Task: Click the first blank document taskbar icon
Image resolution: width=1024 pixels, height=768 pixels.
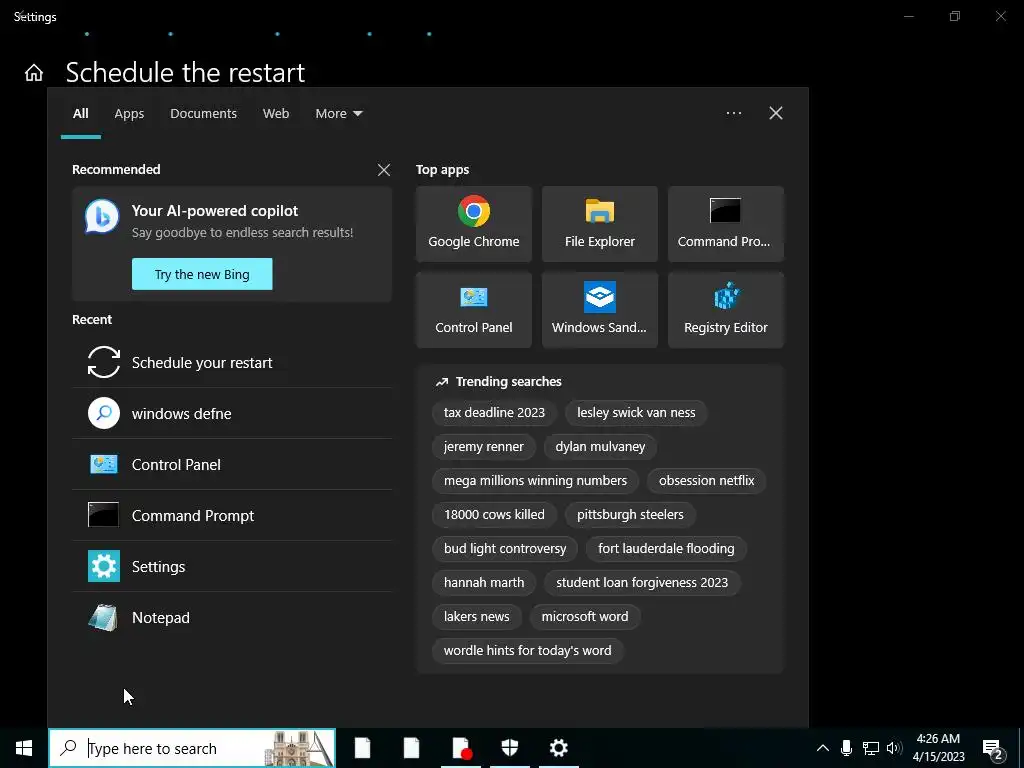Action: pos(362,748)
